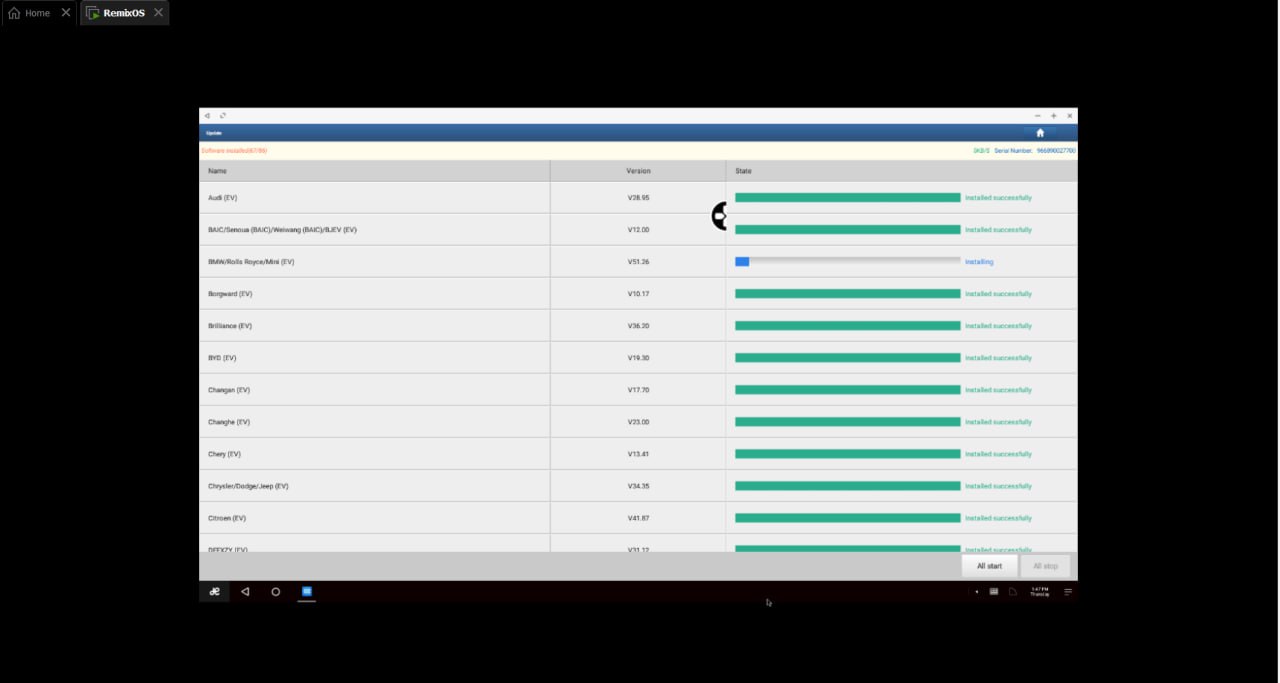Screen dimensions: 1280x683
Task: Click the Update title in header
Action: 214,133
